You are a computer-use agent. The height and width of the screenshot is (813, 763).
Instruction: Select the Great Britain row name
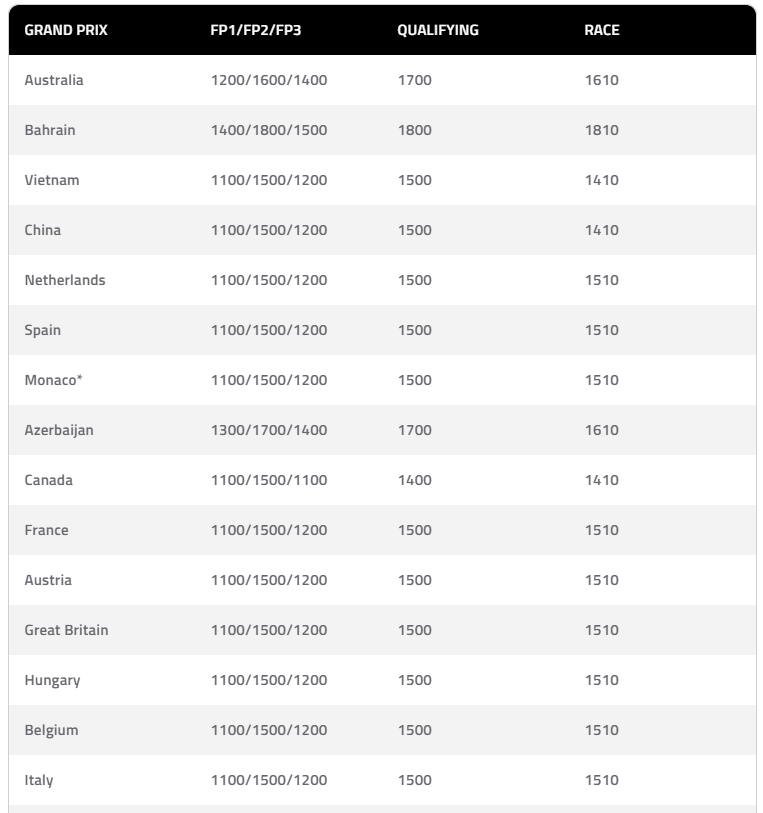click(x=67, y=630)
